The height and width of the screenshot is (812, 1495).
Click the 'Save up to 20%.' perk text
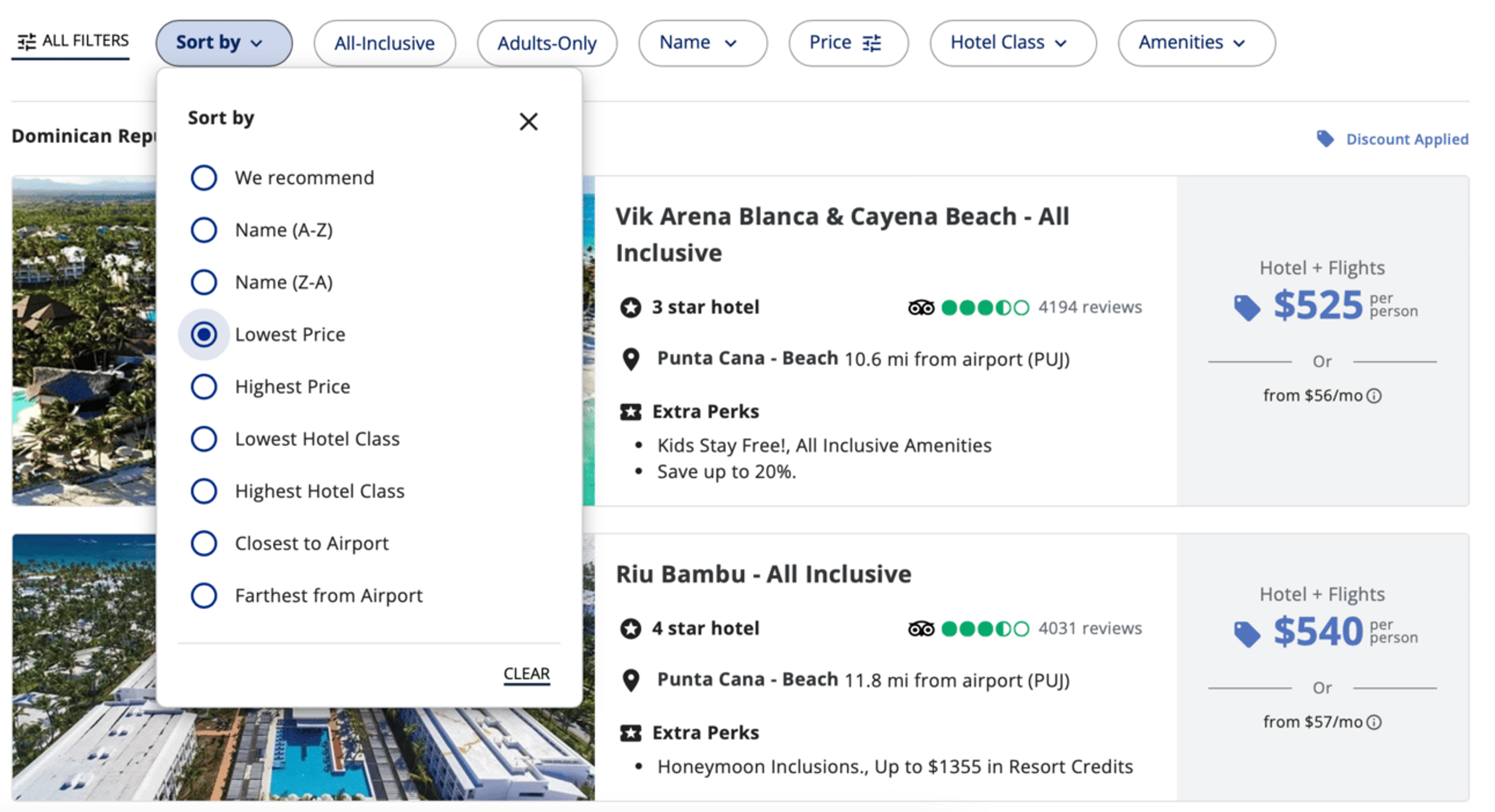tap(726, 472)
